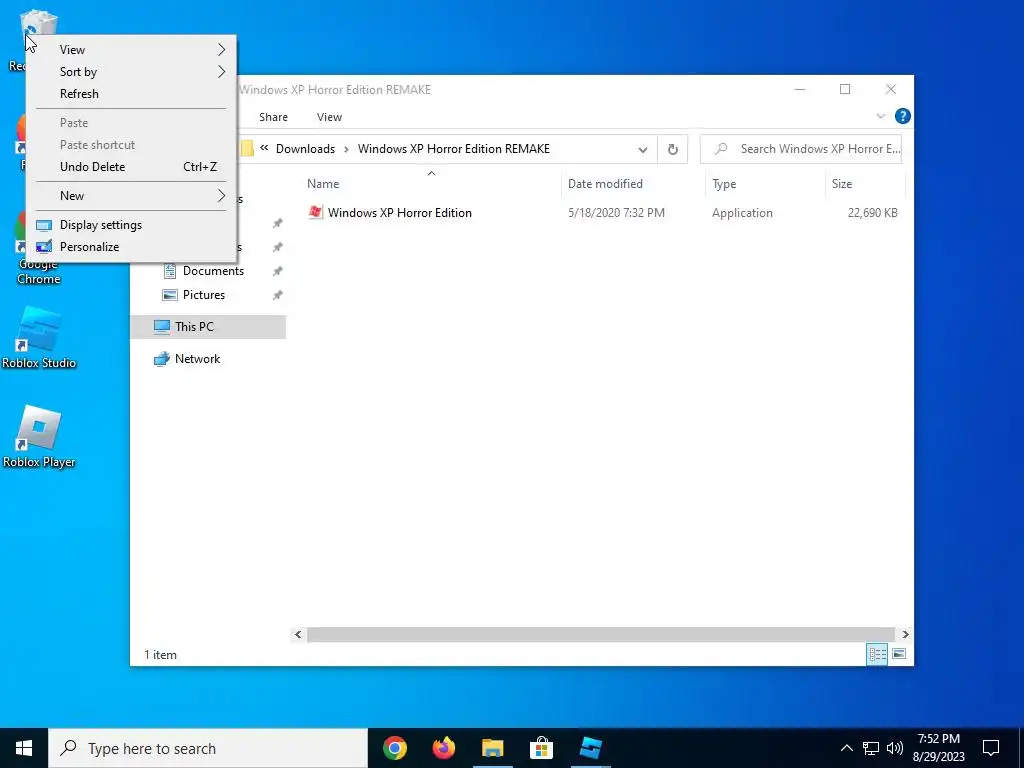Switch to the Share ribbon tab

click(273, 117)
